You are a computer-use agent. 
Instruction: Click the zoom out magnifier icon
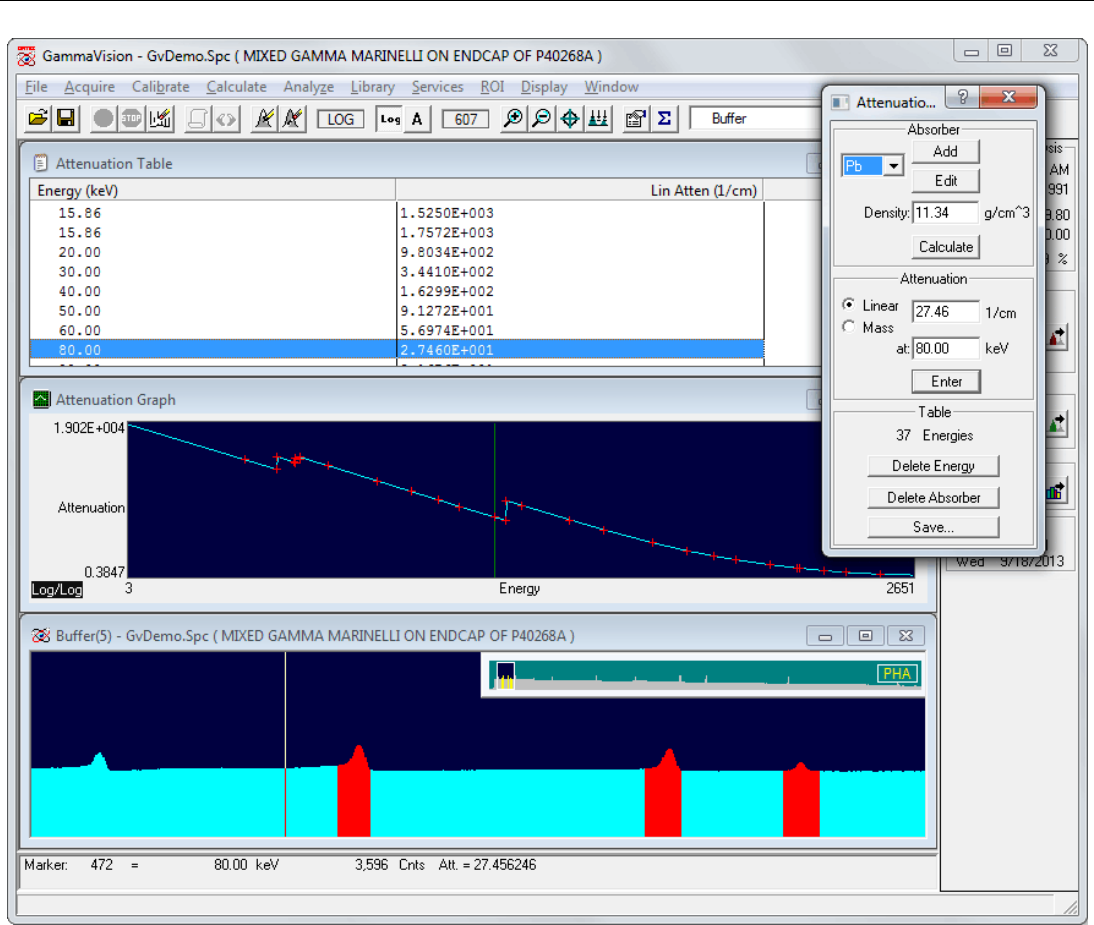[x=541, y=119]
